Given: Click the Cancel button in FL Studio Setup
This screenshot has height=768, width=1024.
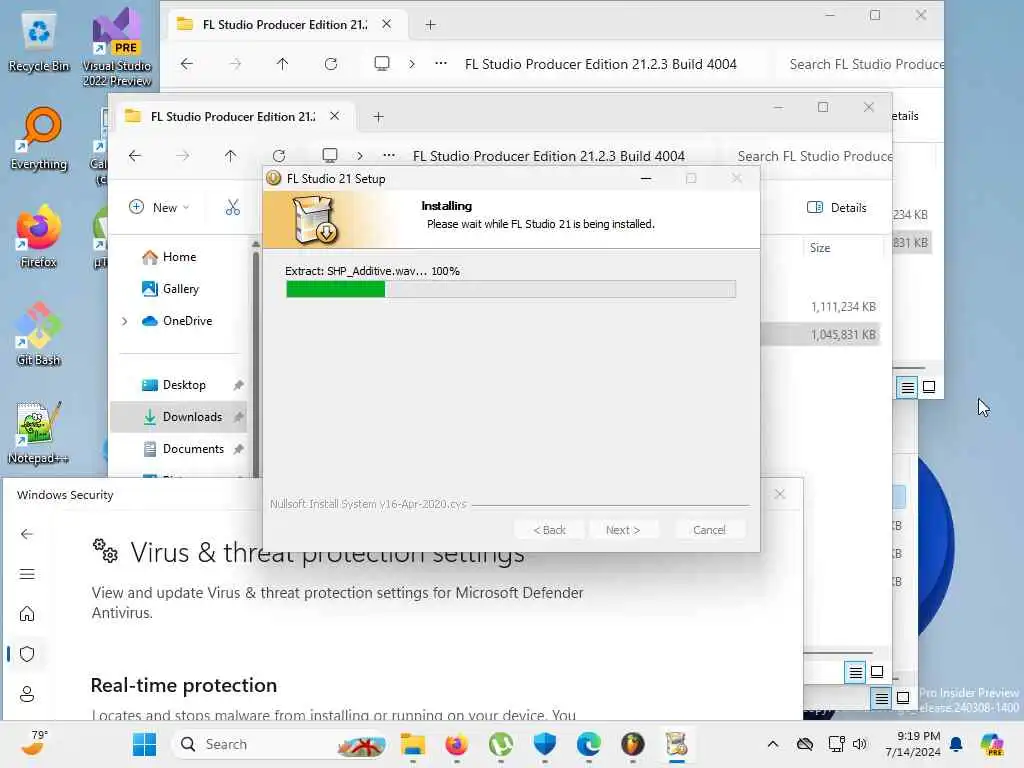Looking at the screenshot, I should pos(709,530).
